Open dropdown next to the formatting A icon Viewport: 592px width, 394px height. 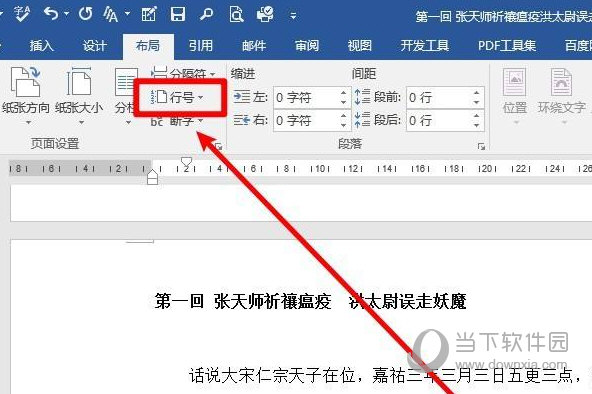(127, 14)
